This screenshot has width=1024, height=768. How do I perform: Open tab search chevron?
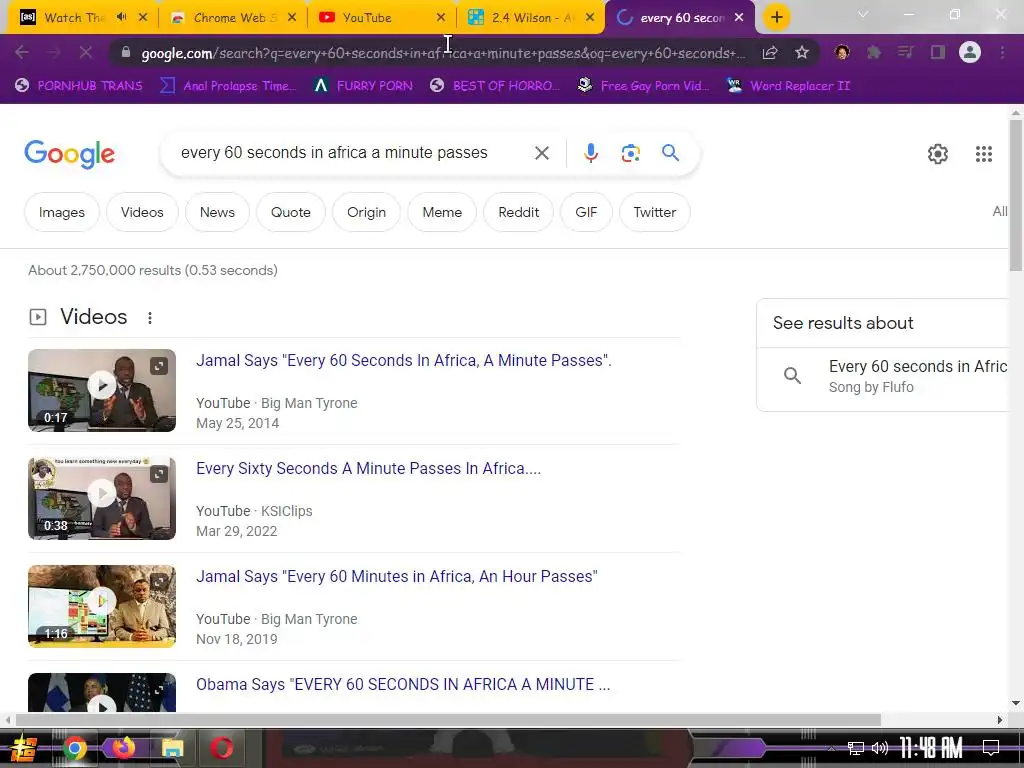click(x=863, y=14)
